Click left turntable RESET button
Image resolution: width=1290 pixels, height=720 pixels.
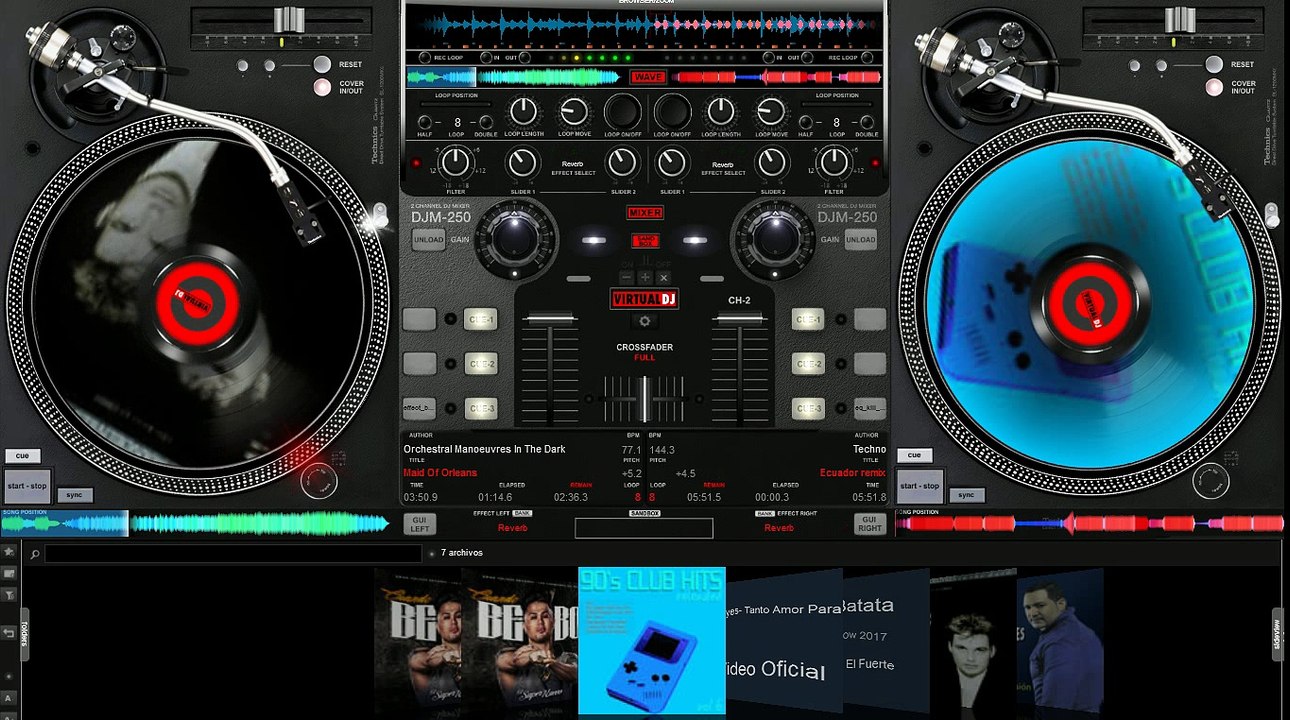(x=322, y=64)
